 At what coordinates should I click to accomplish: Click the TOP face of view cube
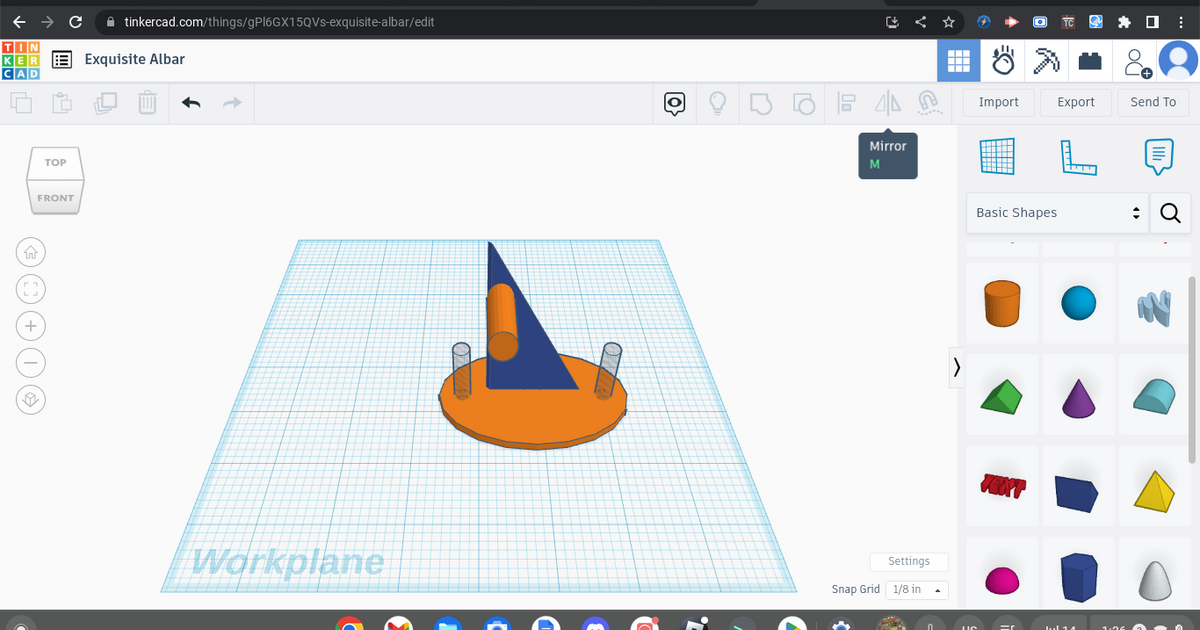click(55, 162)
